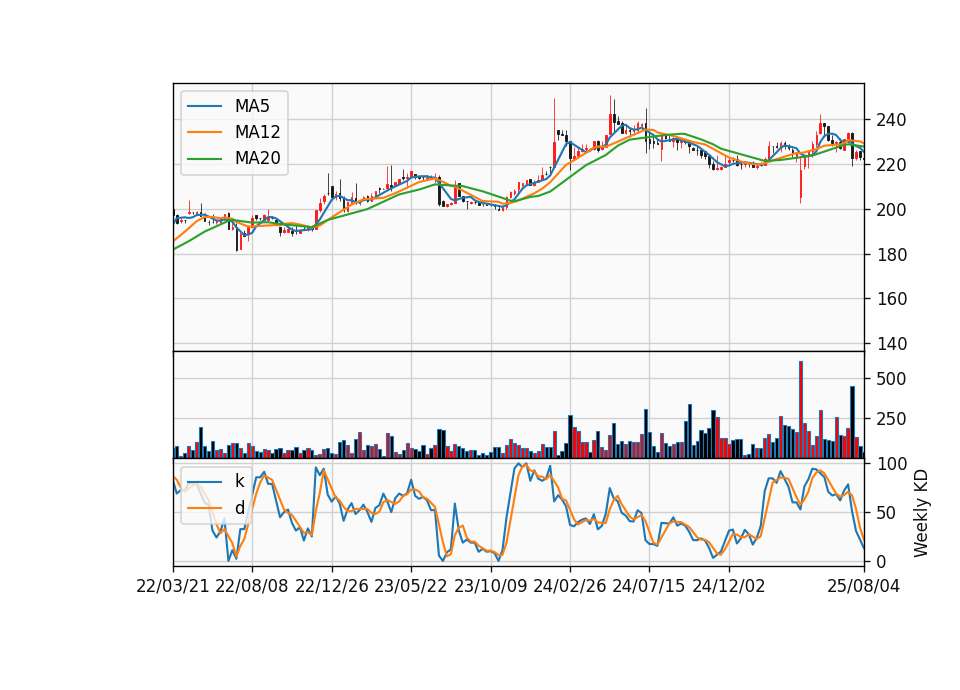Click the 23/05/22 date label
The height and width of the screenshot is (690, 960).
click(x=411, y=587)
